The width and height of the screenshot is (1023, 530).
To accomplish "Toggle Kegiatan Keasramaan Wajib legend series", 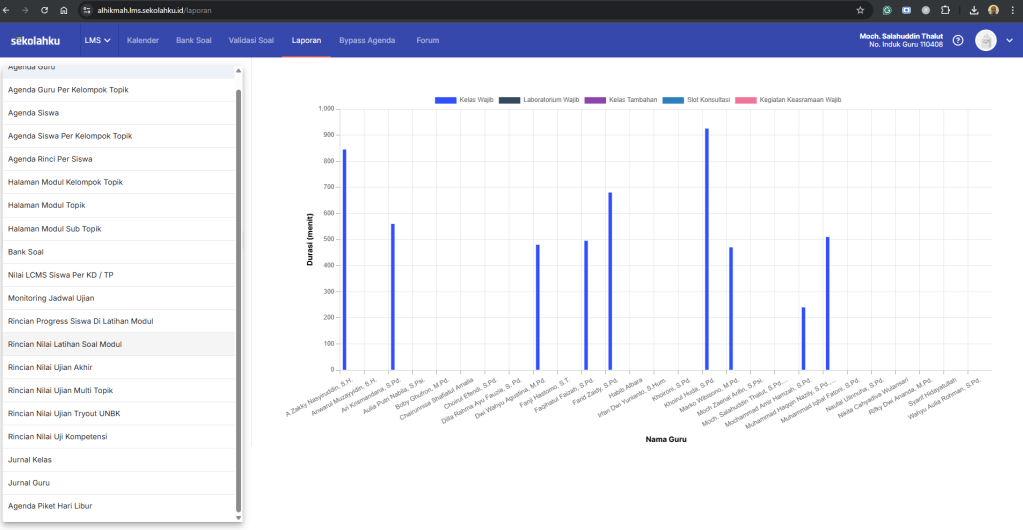I will pos(788,100).
